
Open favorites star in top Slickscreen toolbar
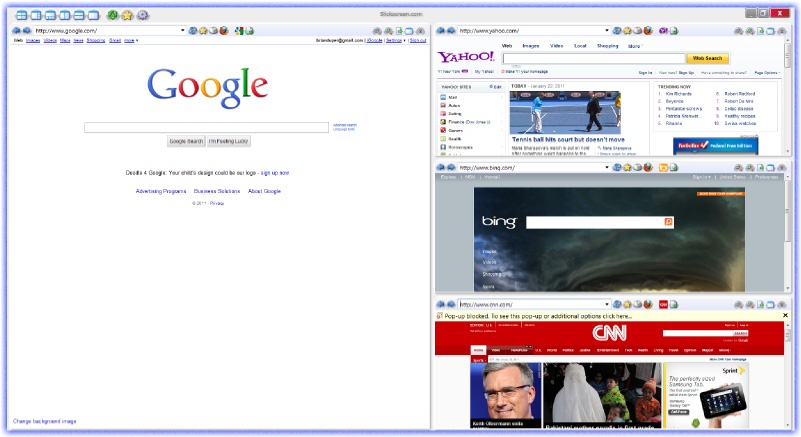pyautogui.click(x=127, y=15)
